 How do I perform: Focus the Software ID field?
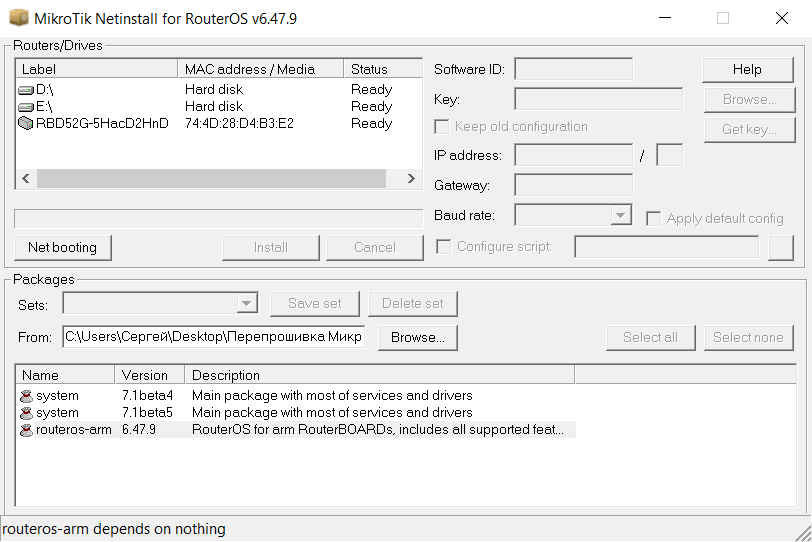point(573,69)
